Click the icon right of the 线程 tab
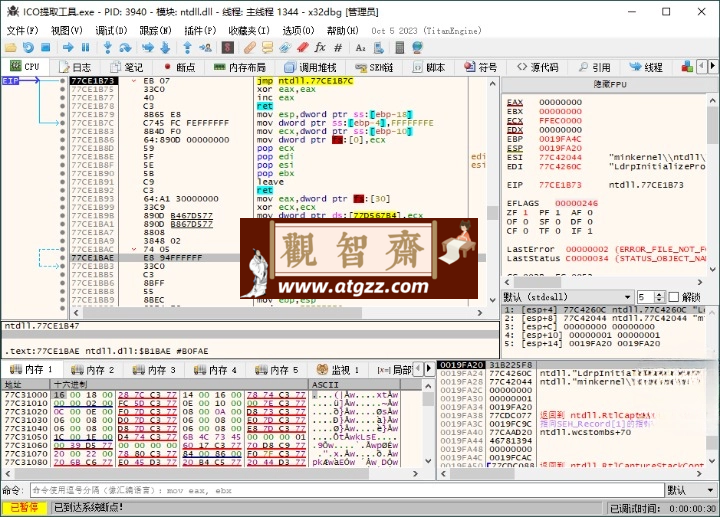 pos(687,67)
